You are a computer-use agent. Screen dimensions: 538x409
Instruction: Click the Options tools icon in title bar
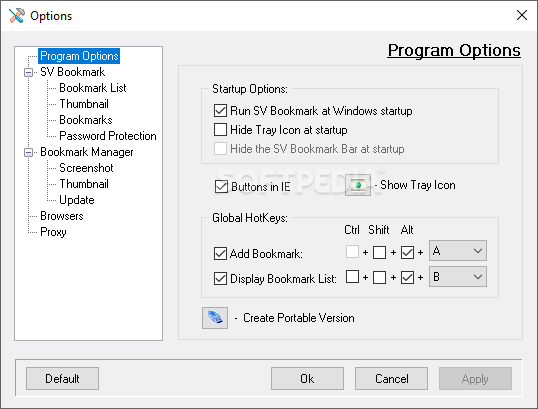click(17, 15)
